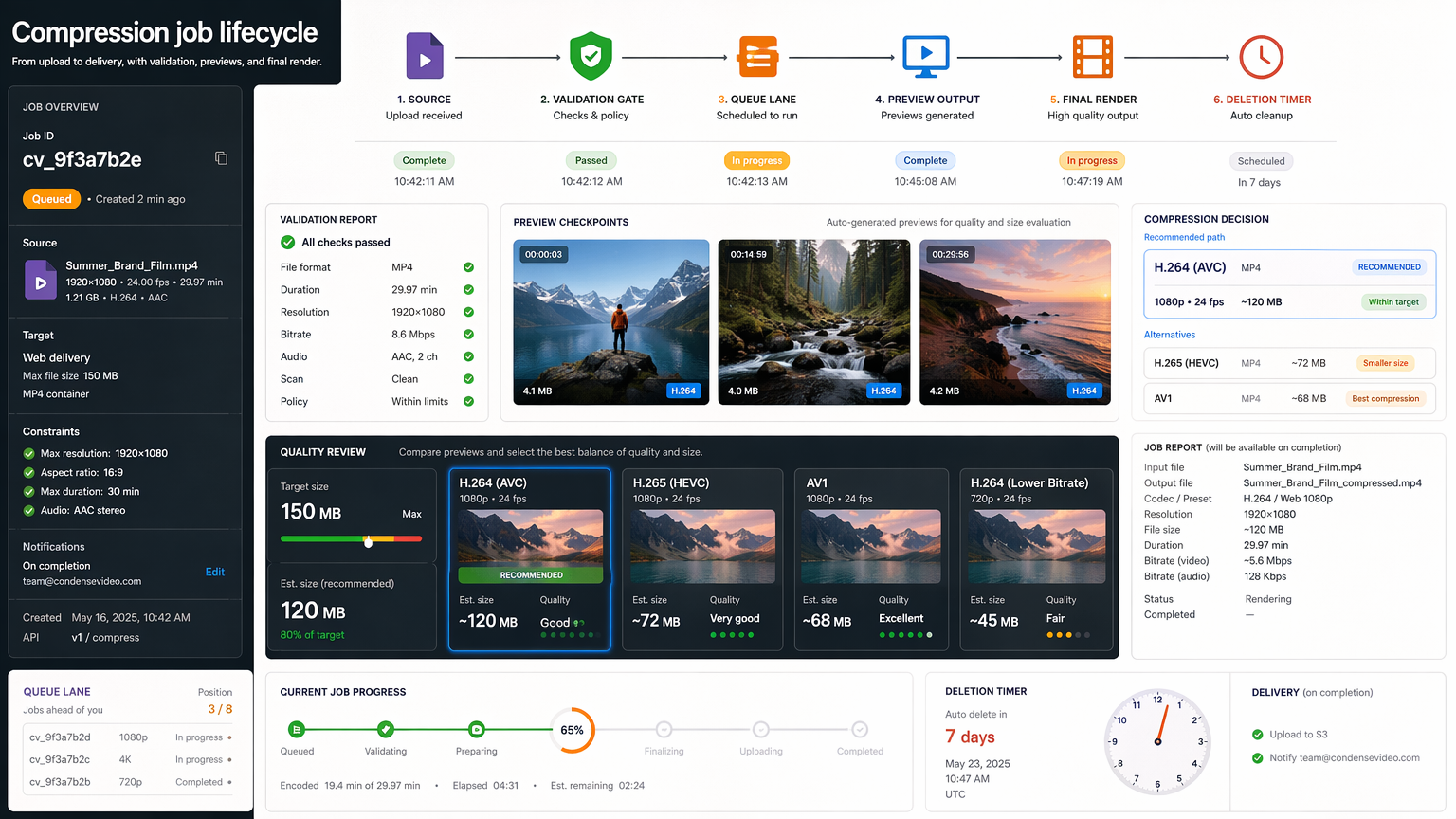Select the H.264 (AVC) quality card
This screenshot has height=819, width=1456.
click(x=530, y=559)
